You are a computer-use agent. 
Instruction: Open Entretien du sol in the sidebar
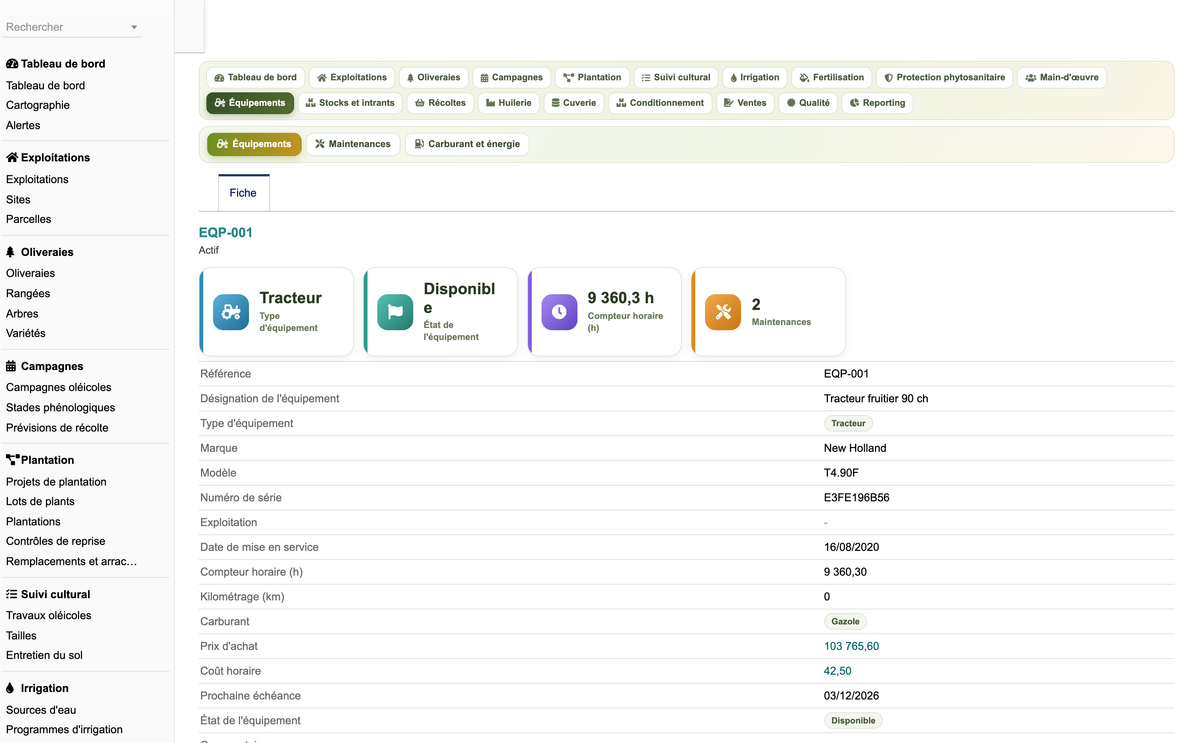[x=44, y=655]
